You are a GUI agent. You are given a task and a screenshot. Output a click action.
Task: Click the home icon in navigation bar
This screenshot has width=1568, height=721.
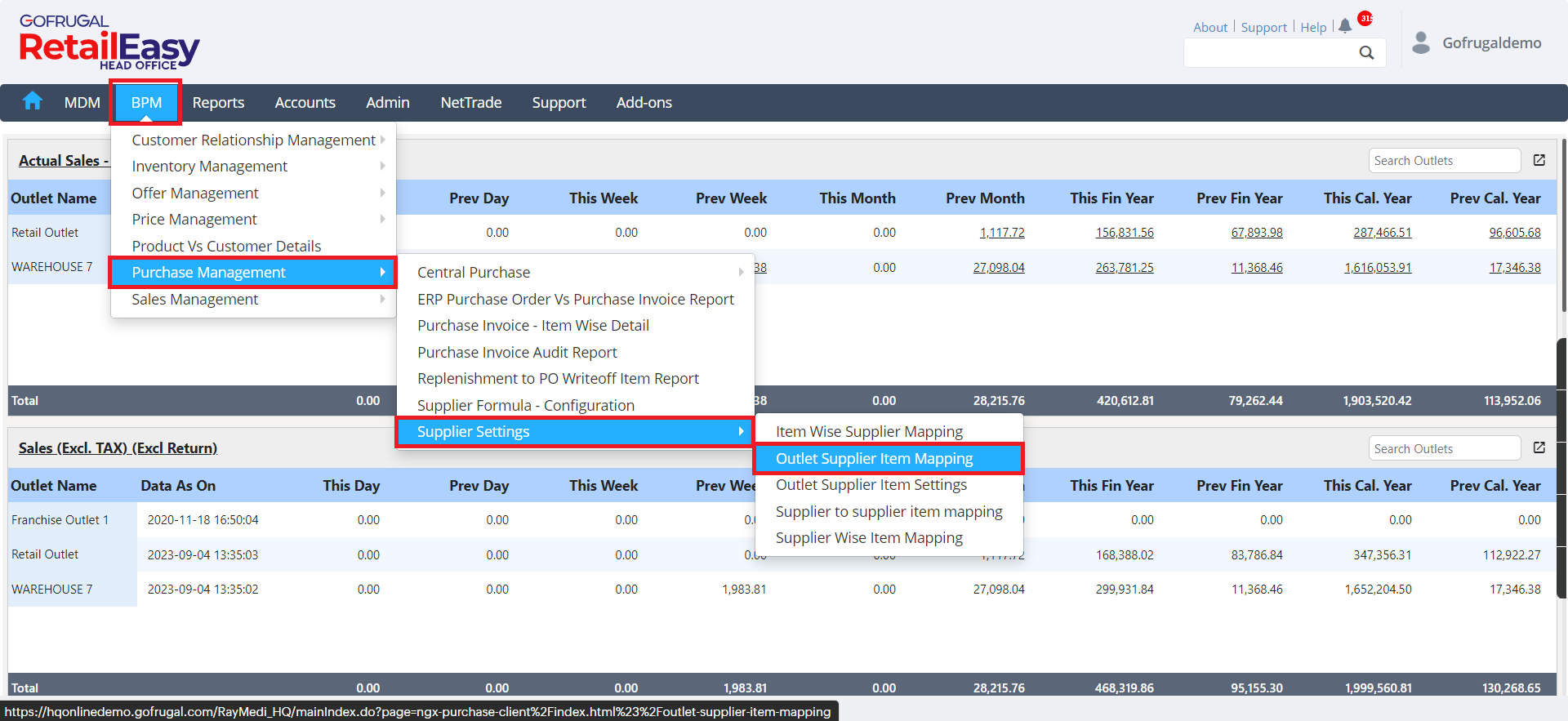point(33,101)
